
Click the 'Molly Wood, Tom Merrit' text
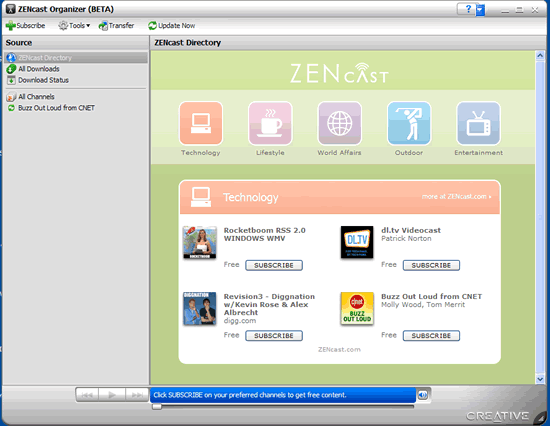click(423, 305)
